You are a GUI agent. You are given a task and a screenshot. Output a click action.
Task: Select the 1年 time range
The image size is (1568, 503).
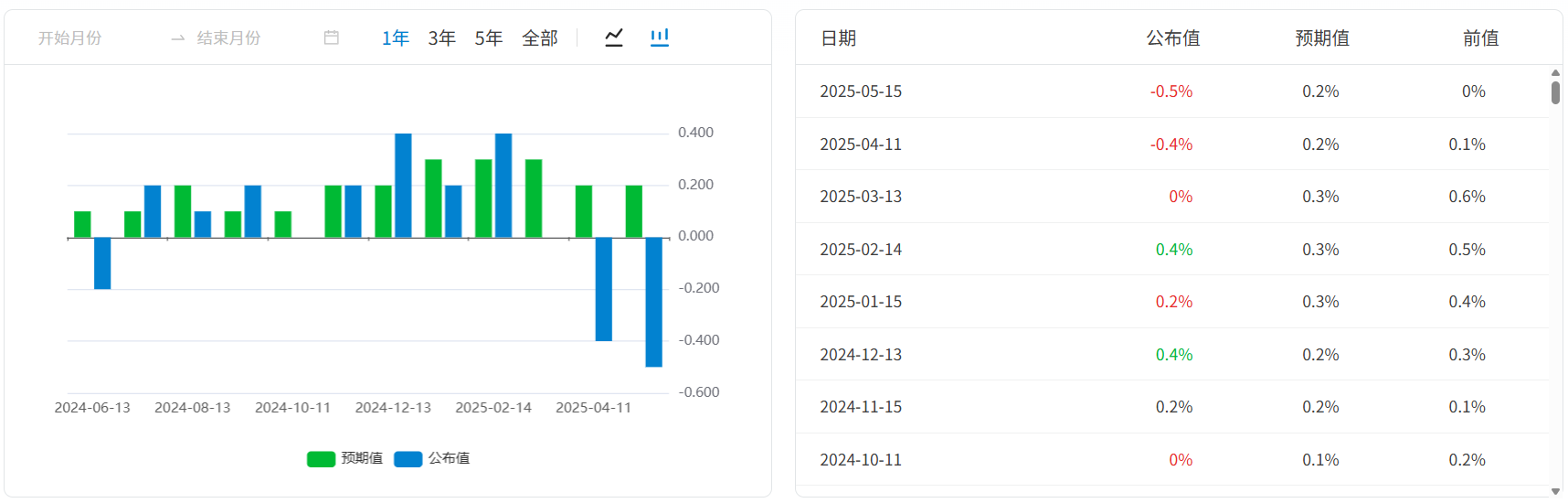396,37
